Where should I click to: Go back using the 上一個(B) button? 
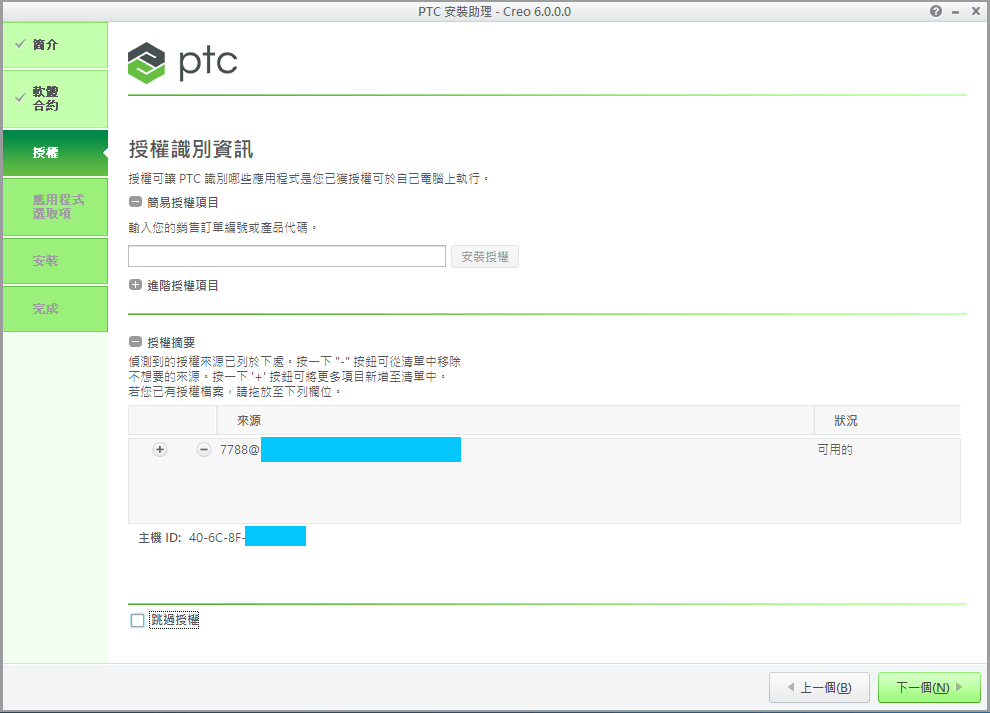[819, 687]
